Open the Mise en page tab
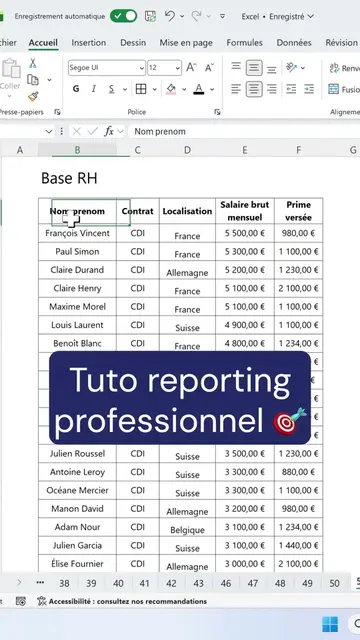This screenshot has width=360, height=640. (186, 42)
